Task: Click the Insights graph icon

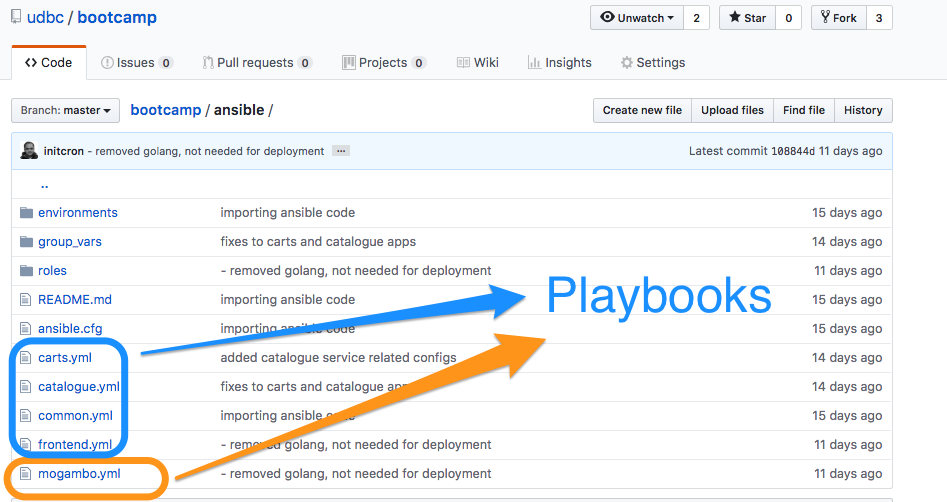Action: pyautogui.click(x=534, y=63)
